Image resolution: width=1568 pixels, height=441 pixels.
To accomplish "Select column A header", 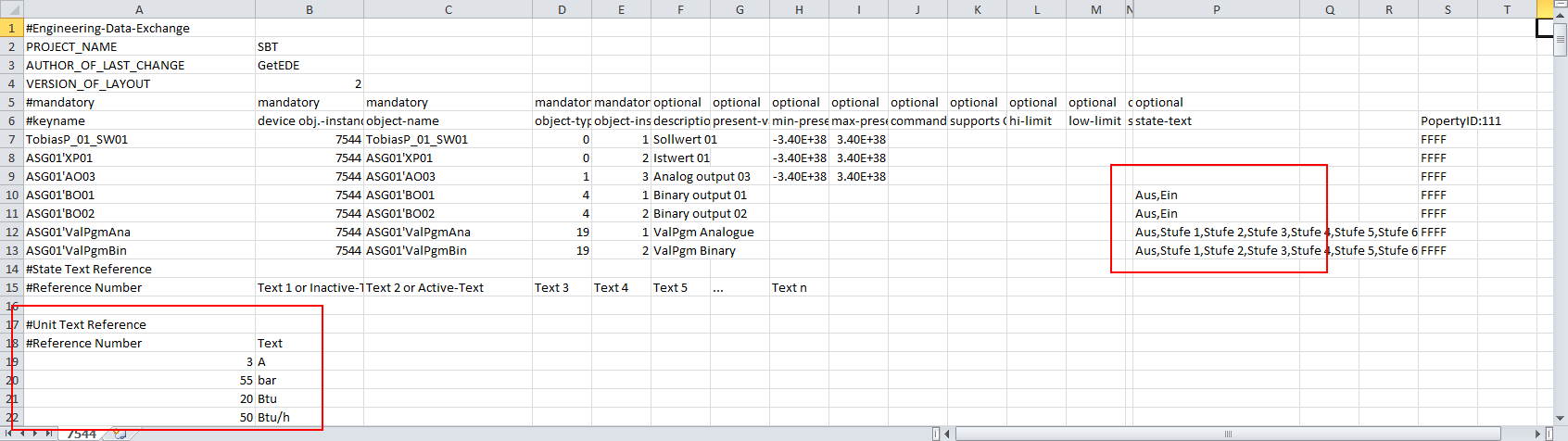I will 139,9.
